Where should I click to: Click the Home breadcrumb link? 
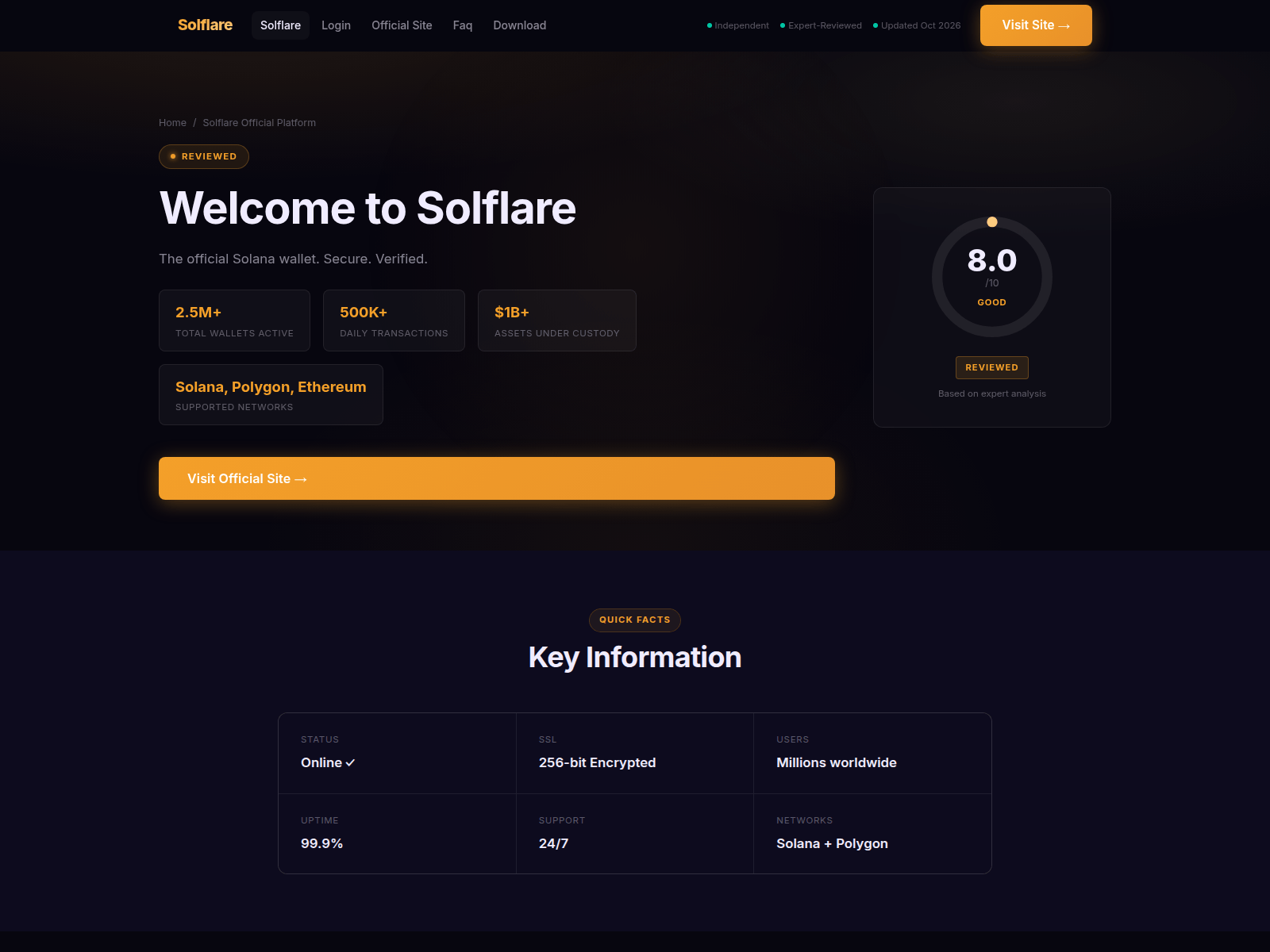pos(172,123)
